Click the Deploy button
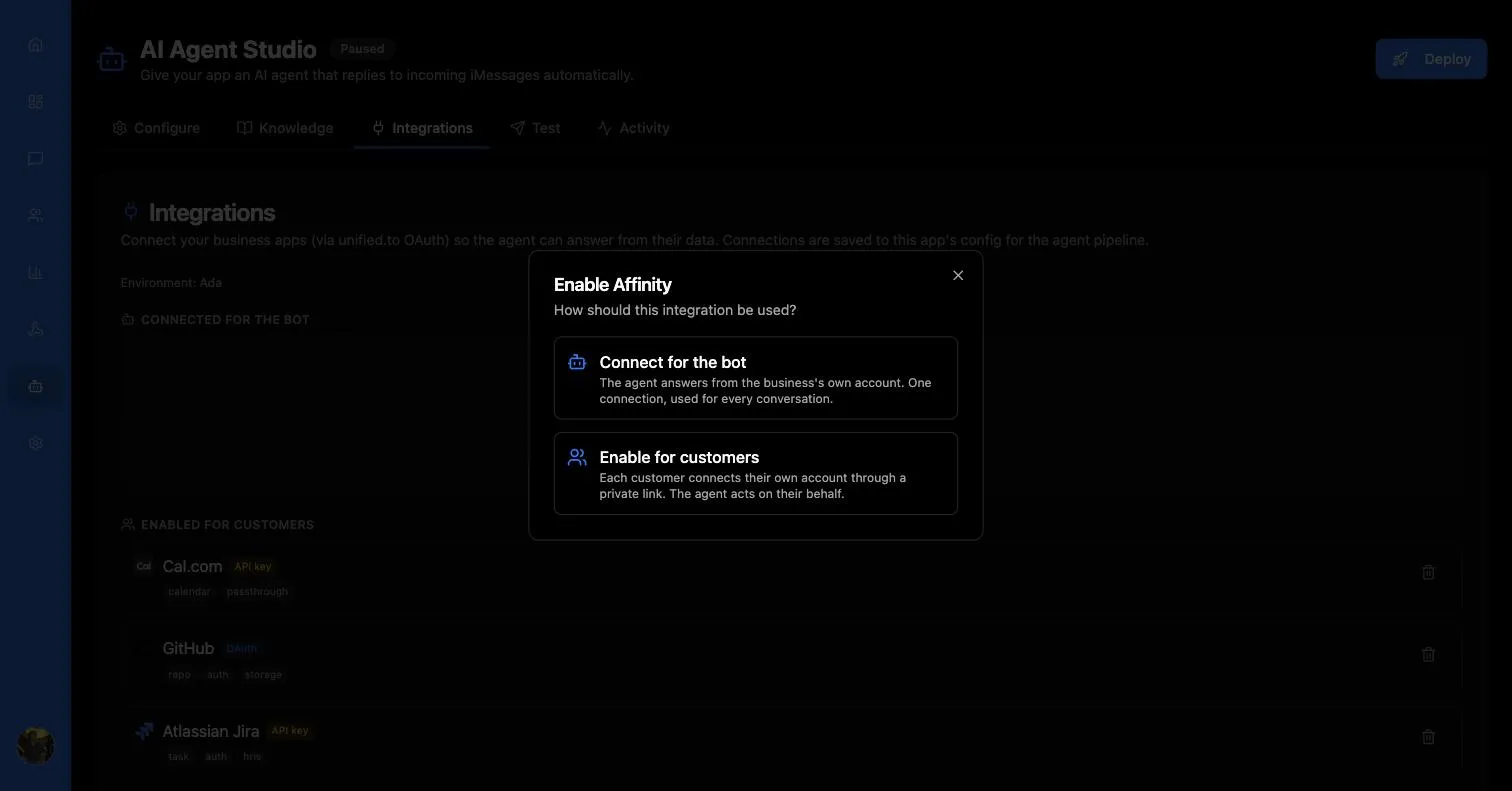Screen dimensions: 1512x791 coord(1431,59)
